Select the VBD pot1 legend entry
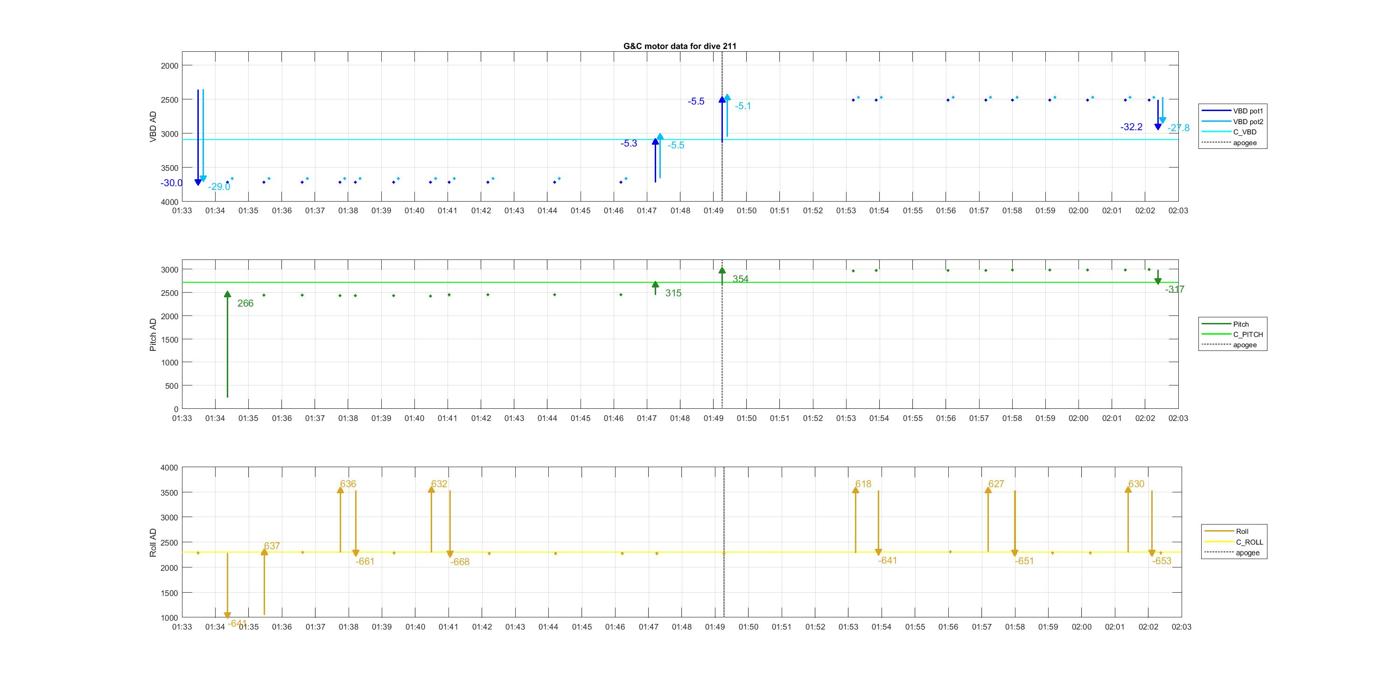 pos(1233,110)
